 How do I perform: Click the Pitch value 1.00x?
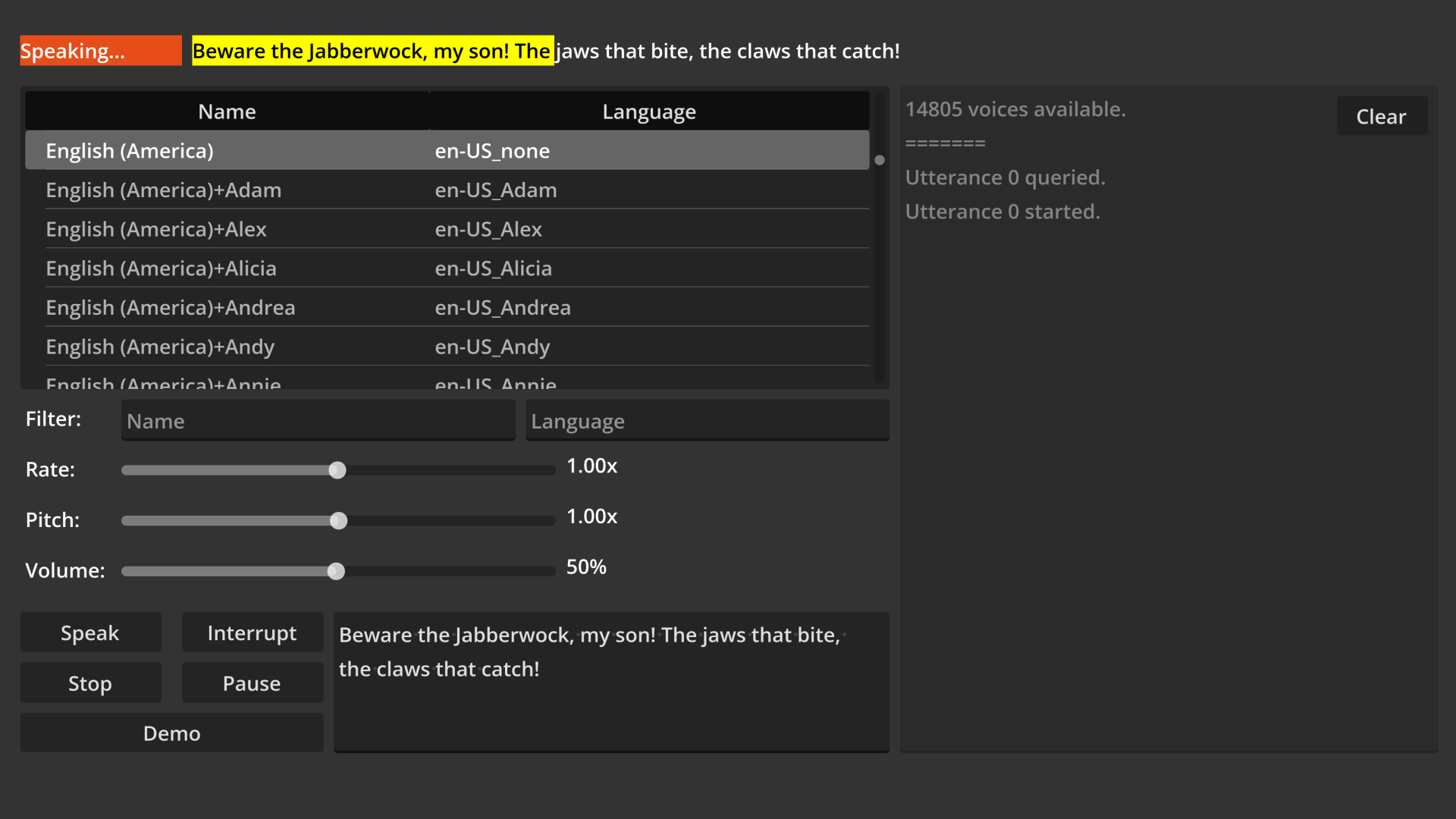point(592,516)
